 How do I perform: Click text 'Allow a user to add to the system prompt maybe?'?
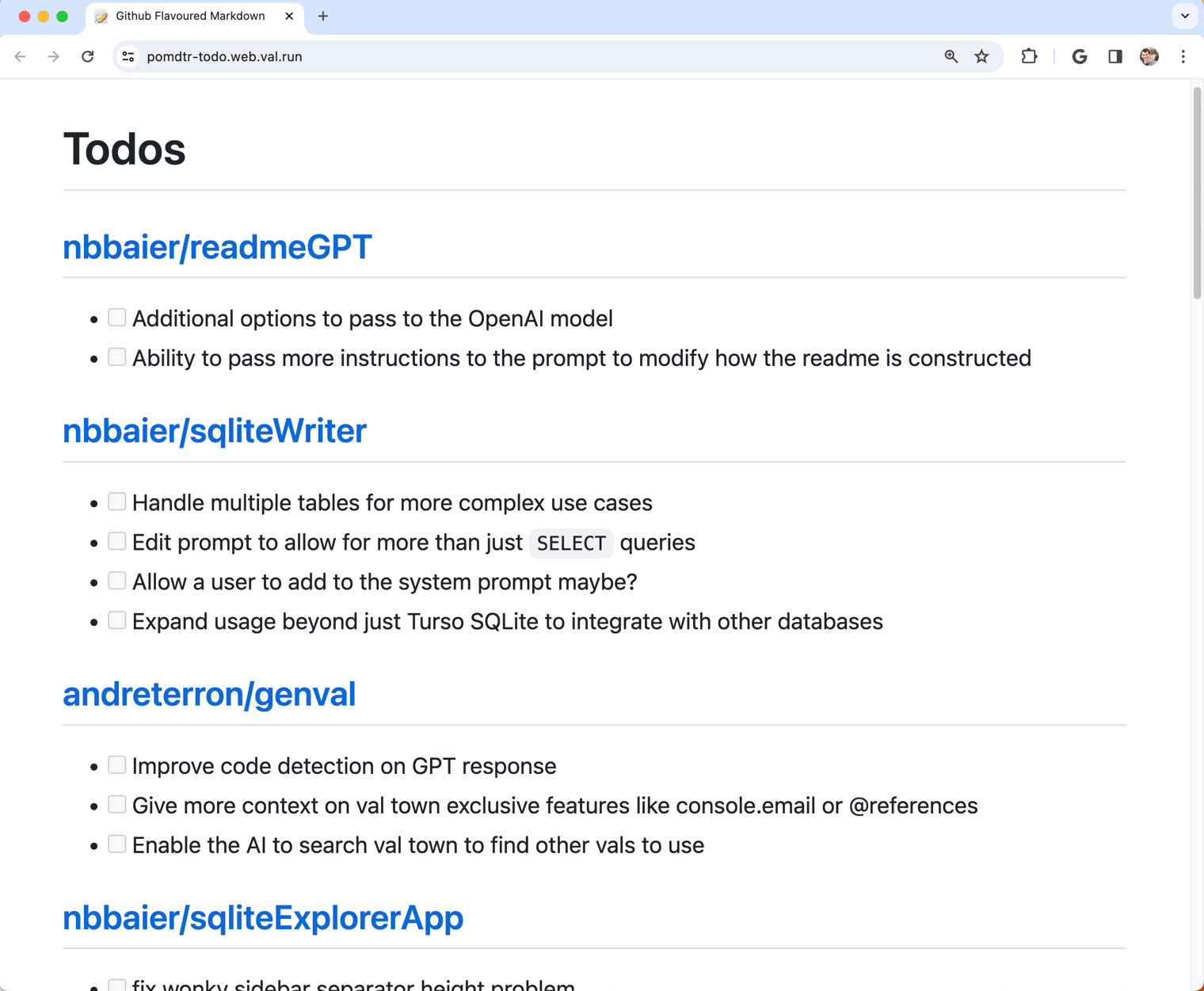(x=385, y=582)
